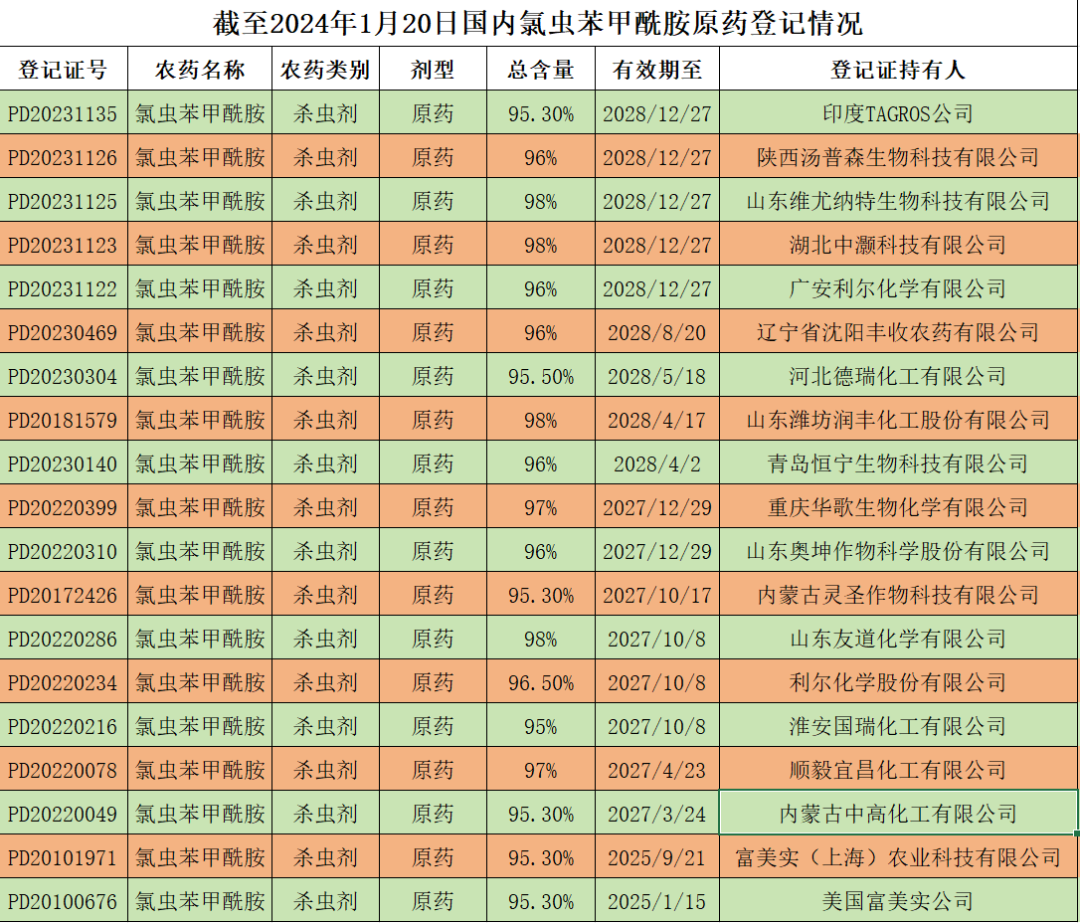This screenshot has height=923, width=1080.
Task: Select the title cell 截至2024年1月20日国内氯虫苯甲酰胺原药登记情况
Action: click(539, 23)
